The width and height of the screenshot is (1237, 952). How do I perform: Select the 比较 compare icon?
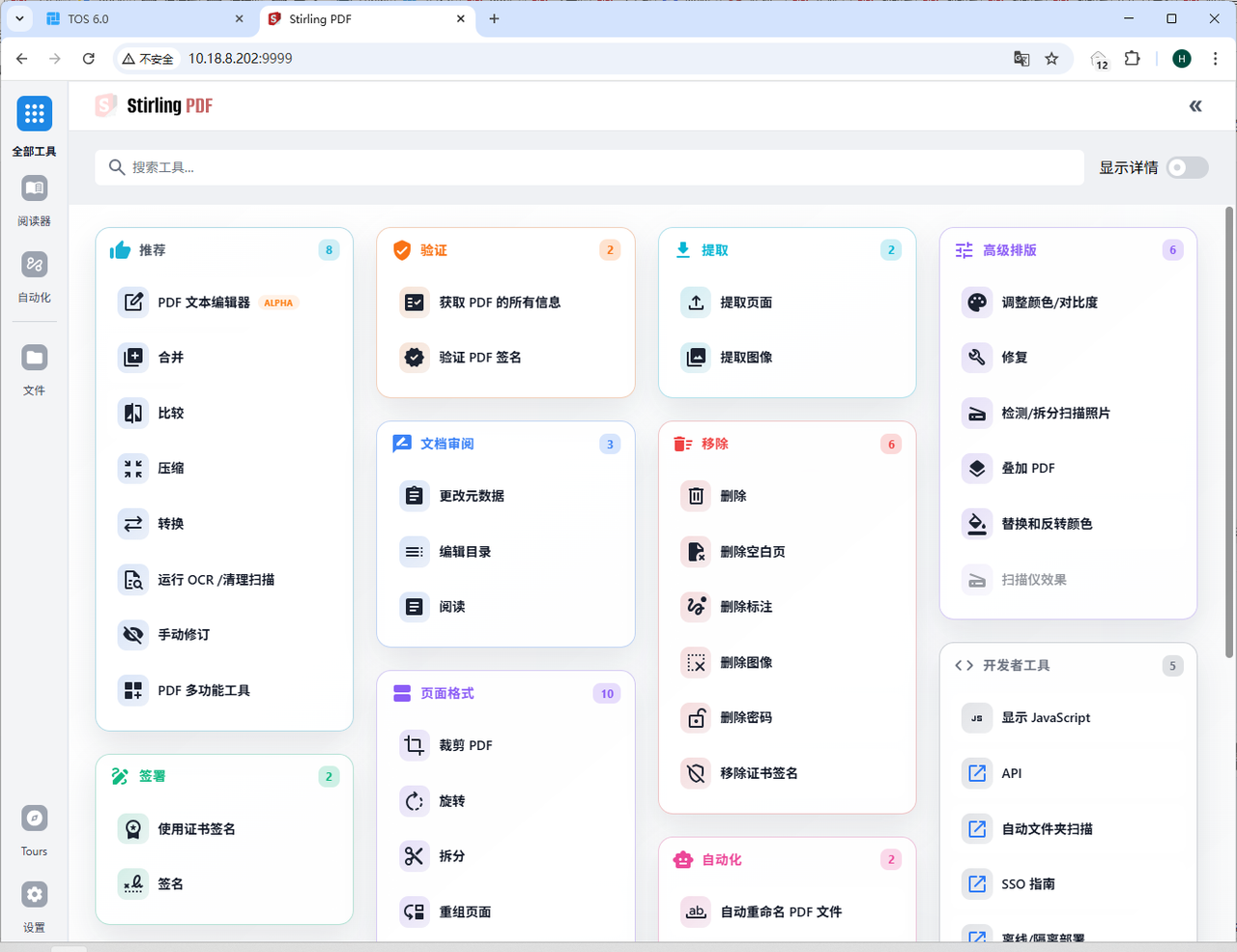click(133, 413)
